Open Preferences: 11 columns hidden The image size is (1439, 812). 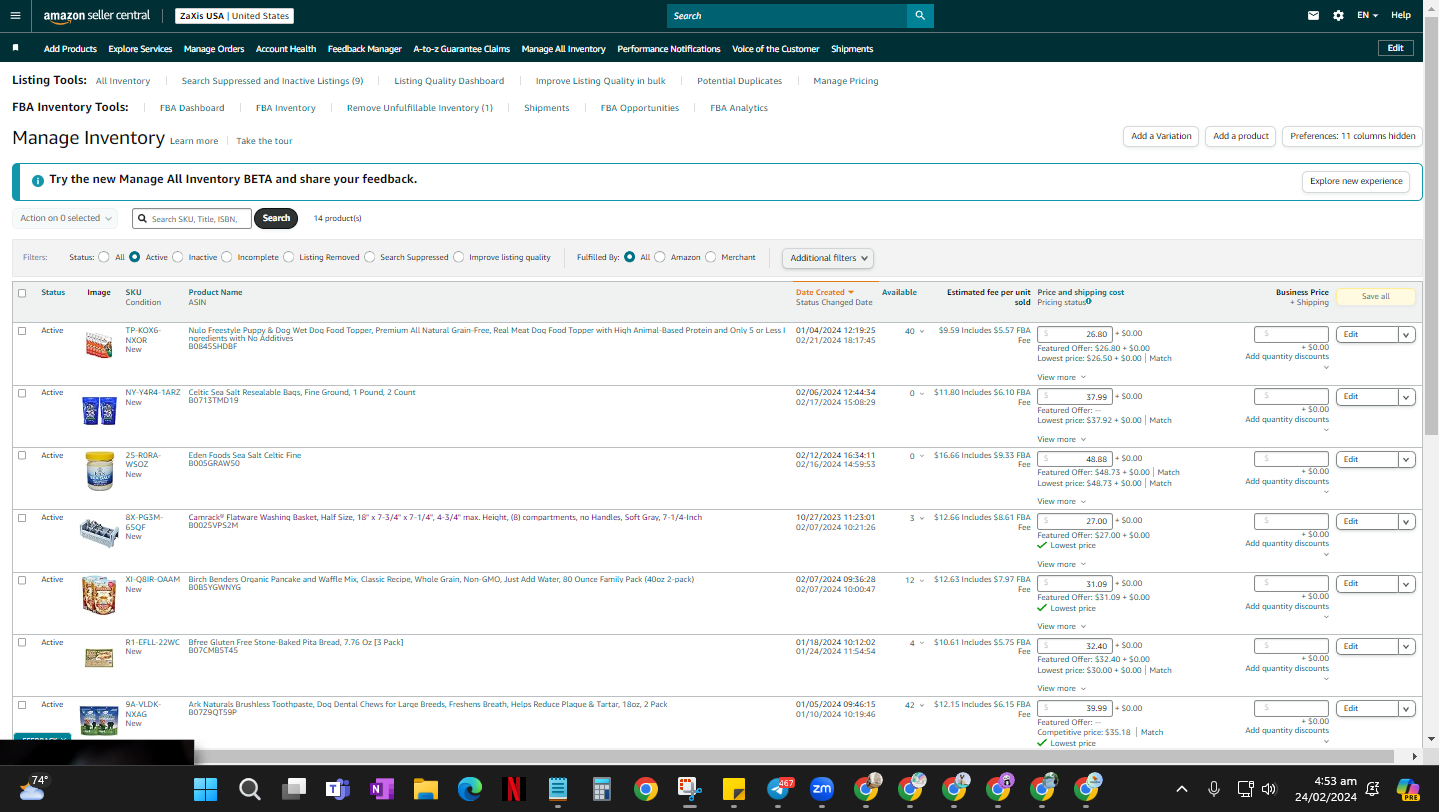[1352, 136]
